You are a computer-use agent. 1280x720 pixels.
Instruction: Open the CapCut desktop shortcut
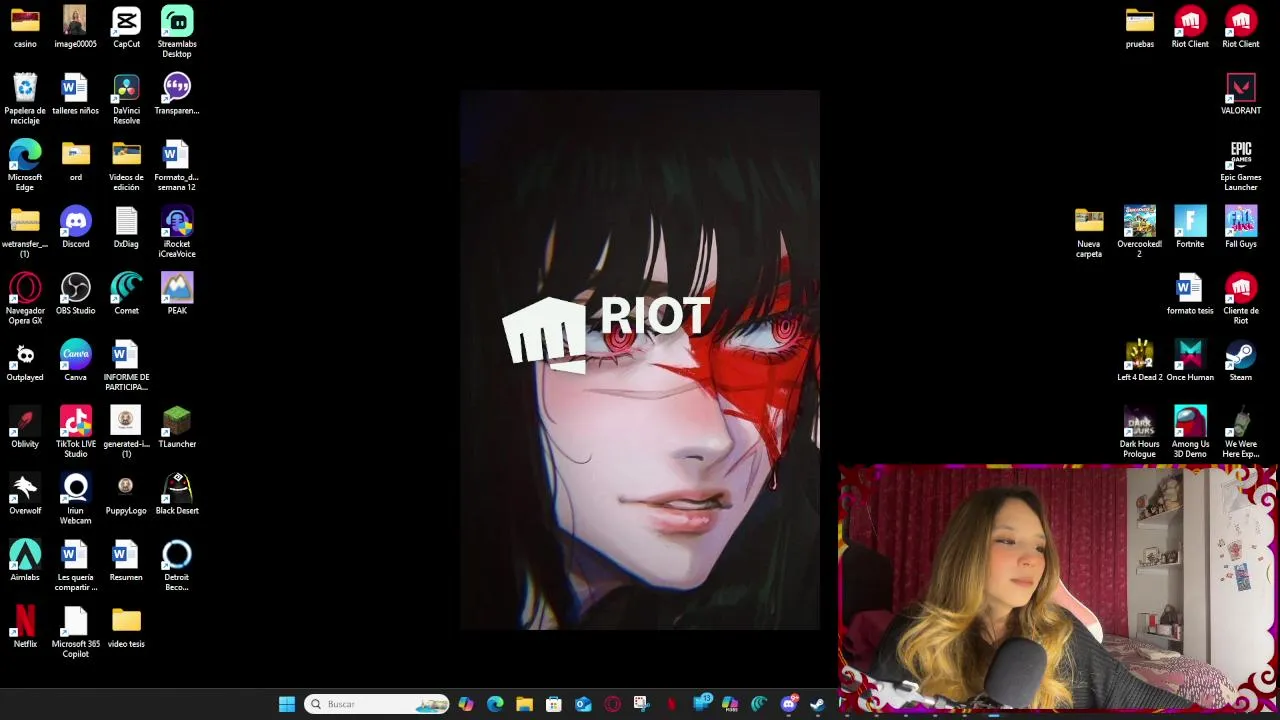pos(126,27)
